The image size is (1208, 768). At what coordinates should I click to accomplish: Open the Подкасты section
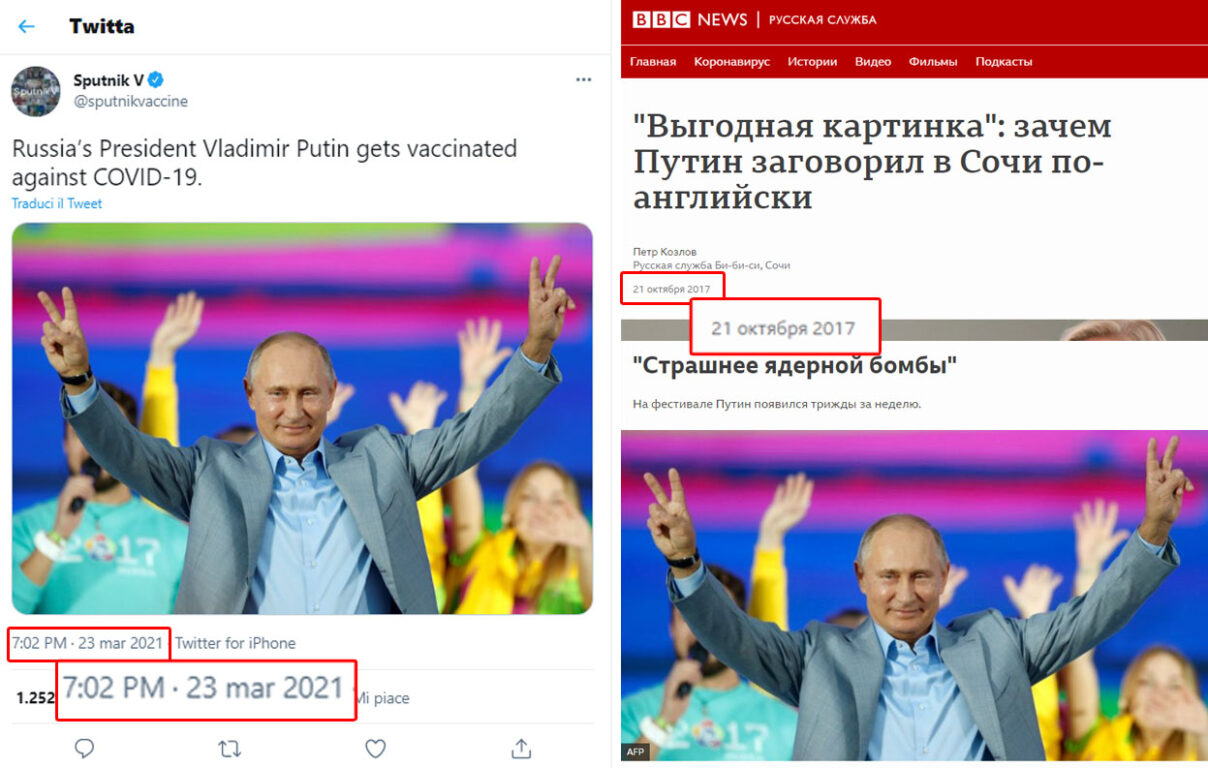pyautogui.click(x=1004, y=62)
